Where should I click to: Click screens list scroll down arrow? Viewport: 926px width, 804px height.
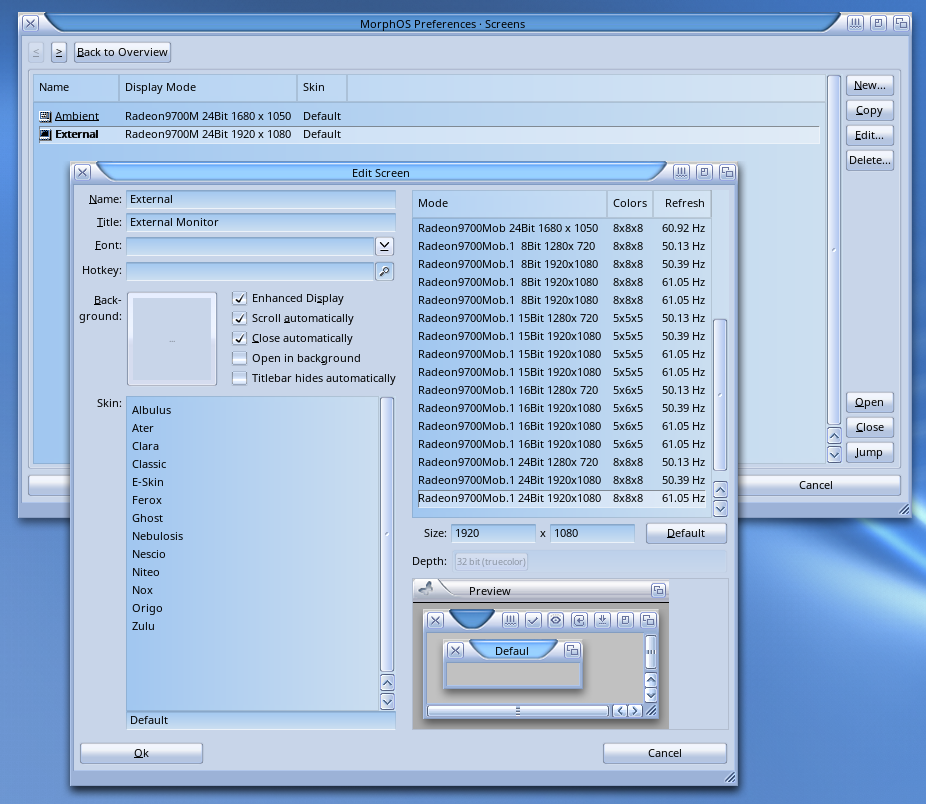[x=834, y=454]
